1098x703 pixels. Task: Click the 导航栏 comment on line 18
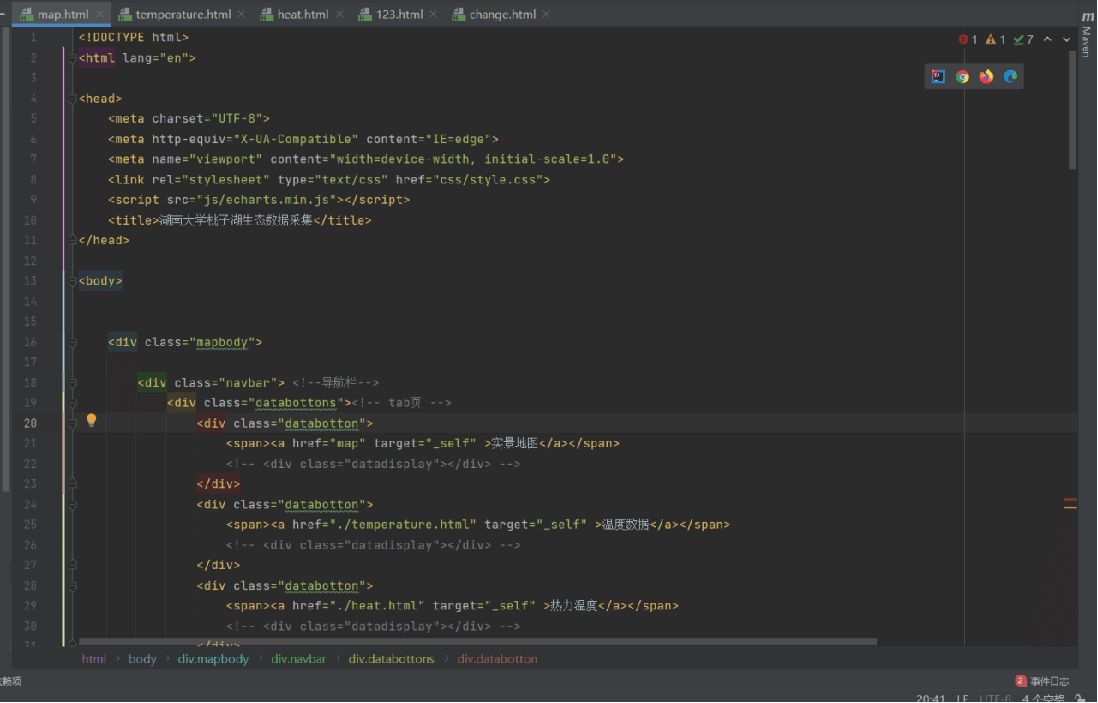pyautogui.click(x=335, y=383)
